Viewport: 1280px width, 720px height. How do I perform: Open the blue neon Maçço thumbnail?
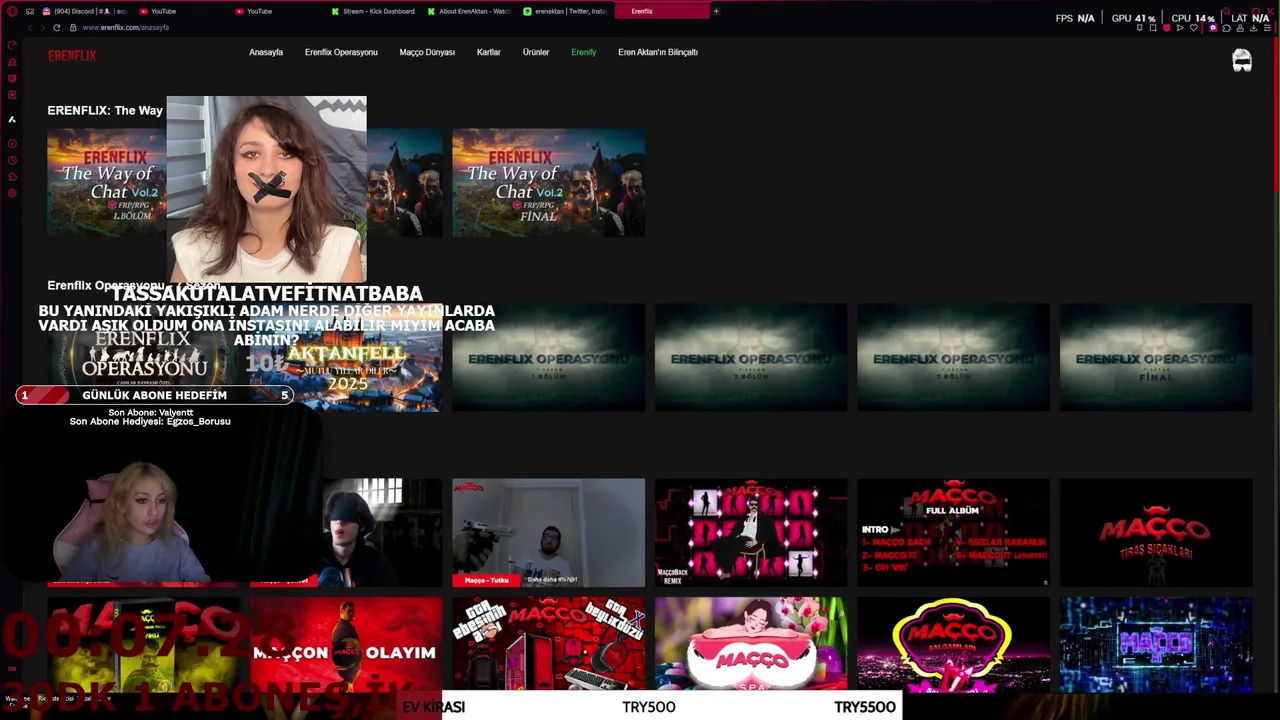(x=1156, y=644)
